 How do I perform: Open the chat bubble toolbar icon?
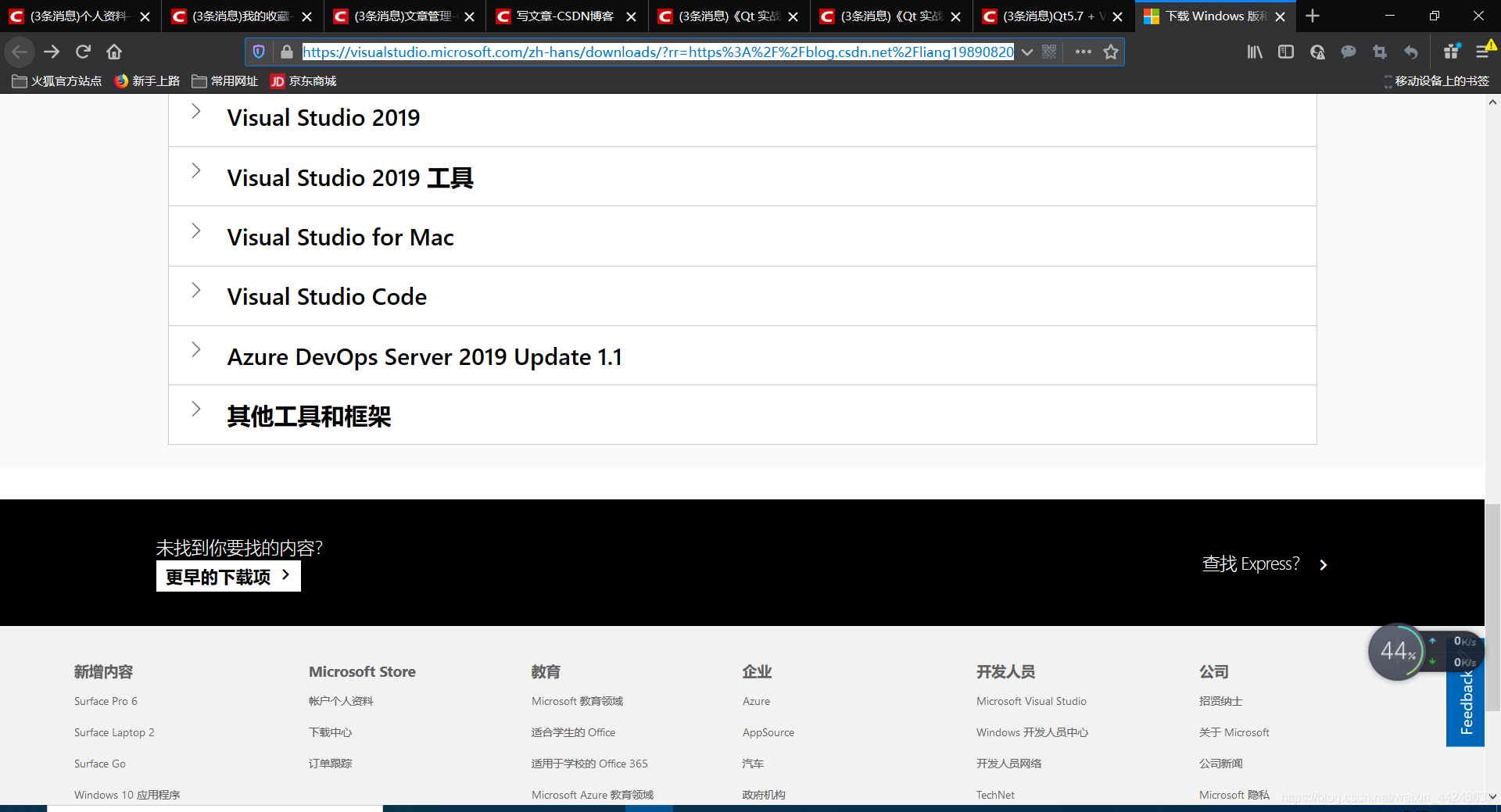1349,52
